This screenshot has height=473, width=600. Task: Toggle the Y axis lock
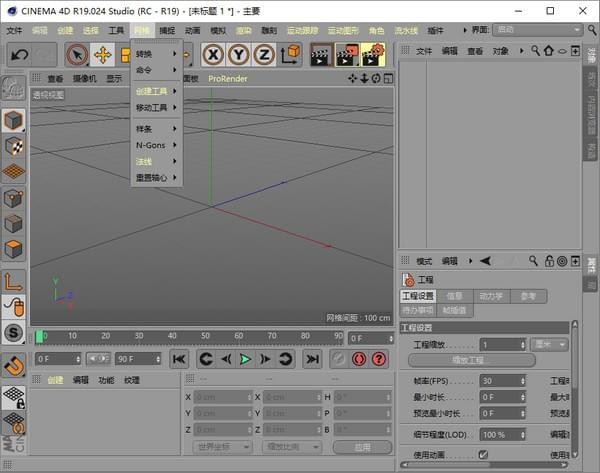[x=238, y=54]
